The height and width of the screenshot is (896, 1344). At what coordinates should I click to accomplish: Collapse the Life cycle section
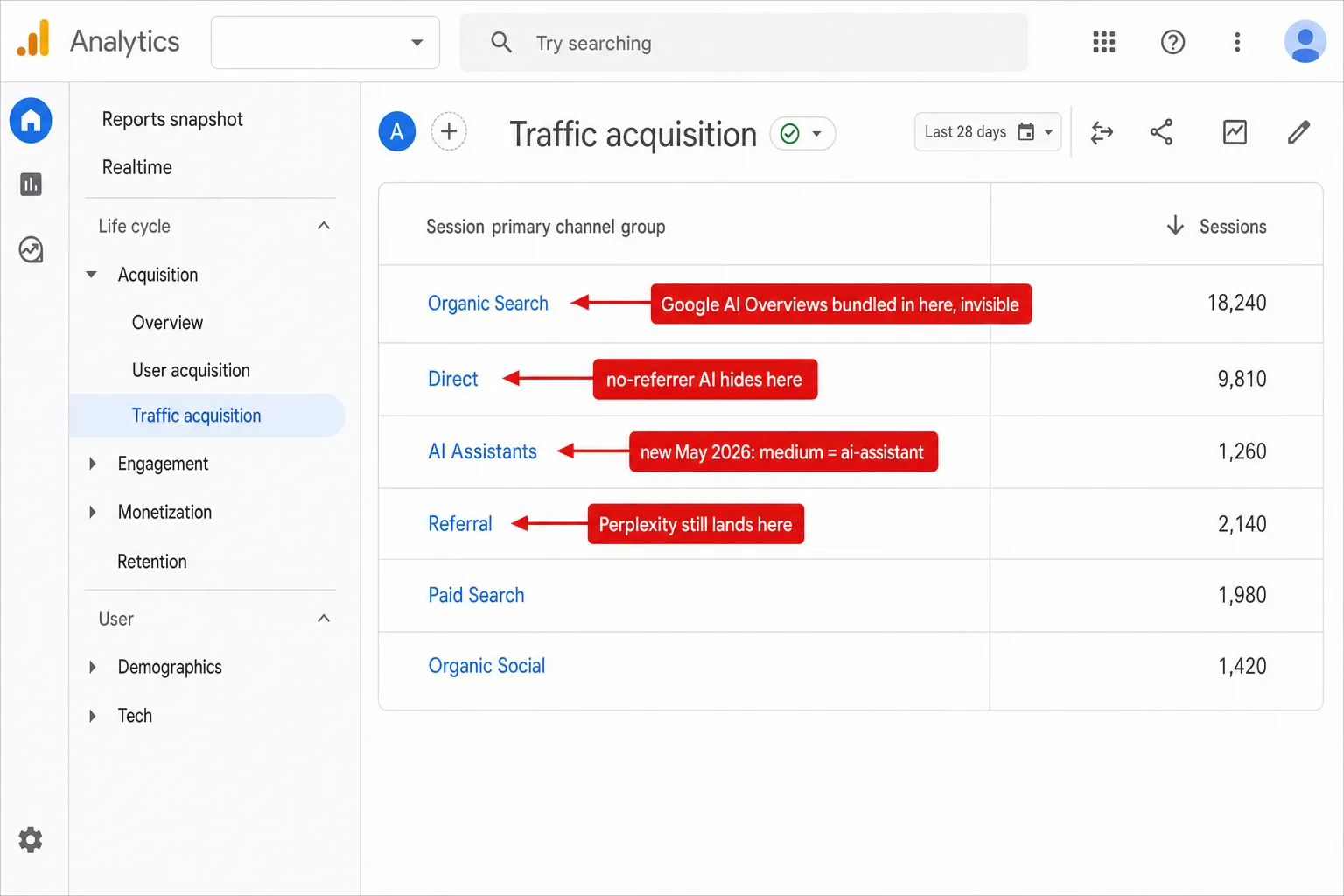[324, 226]
